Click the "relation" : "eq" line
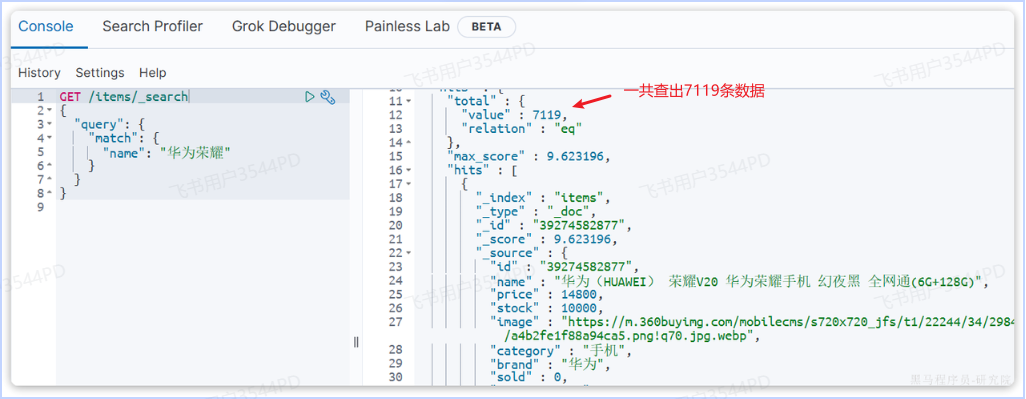This screenshot has width=1026, height=399. [522, 129]
